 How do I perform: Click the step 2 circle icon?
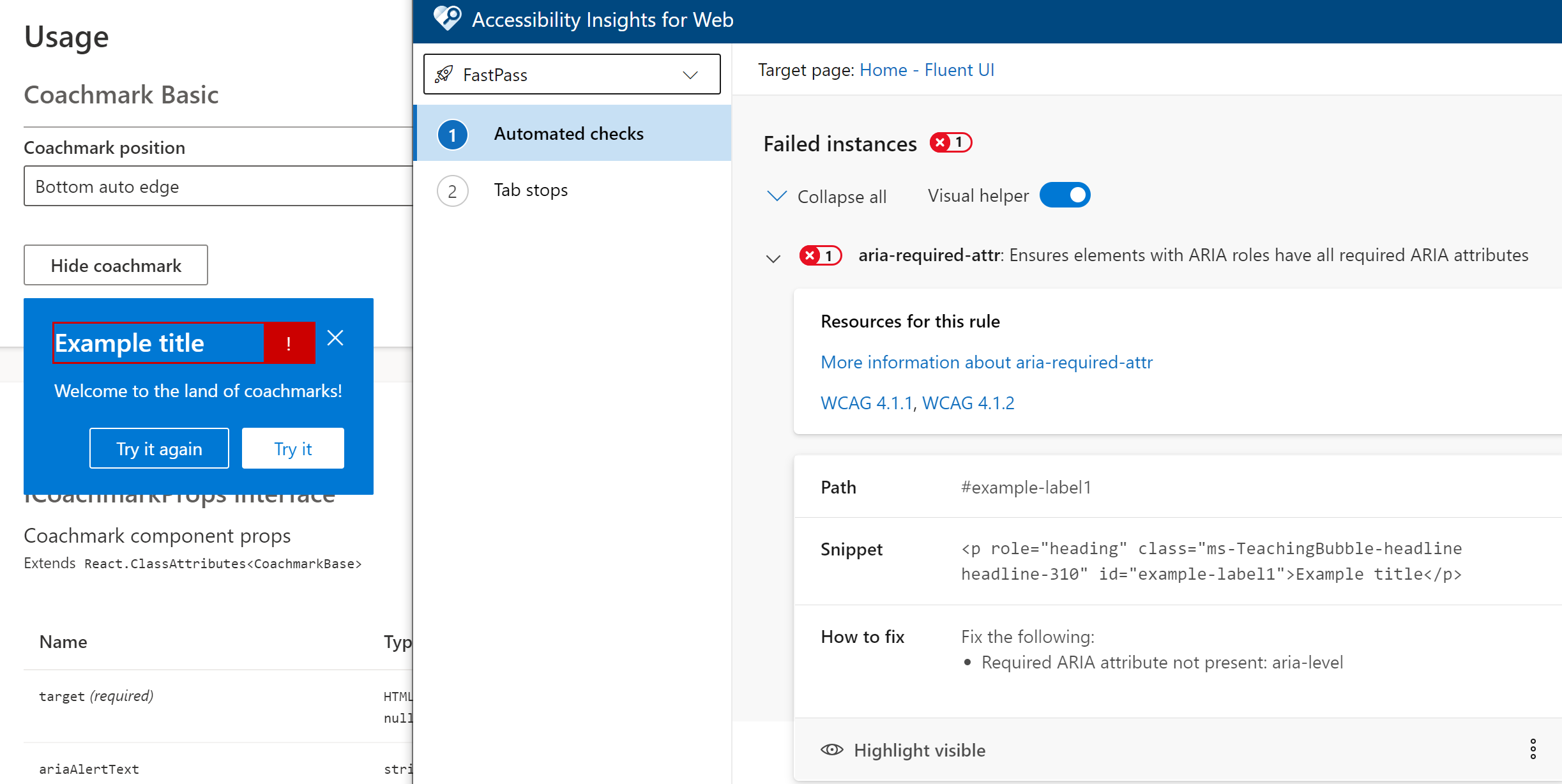452,191
